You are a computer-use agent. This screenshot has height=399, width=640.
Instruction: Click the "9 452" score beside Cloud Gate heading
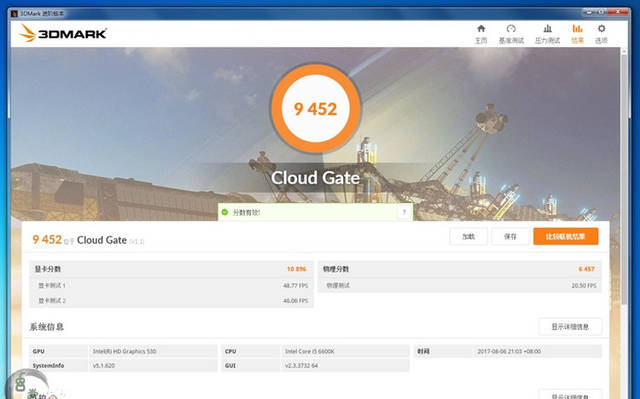47,239
